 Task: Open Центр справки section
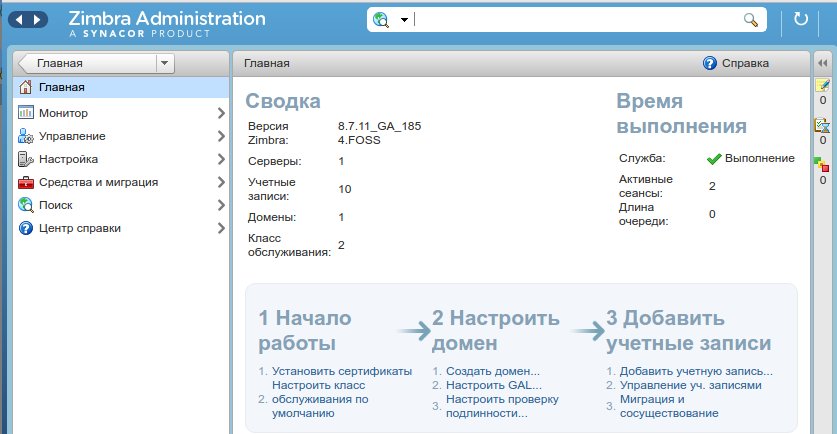click(80, 228)
